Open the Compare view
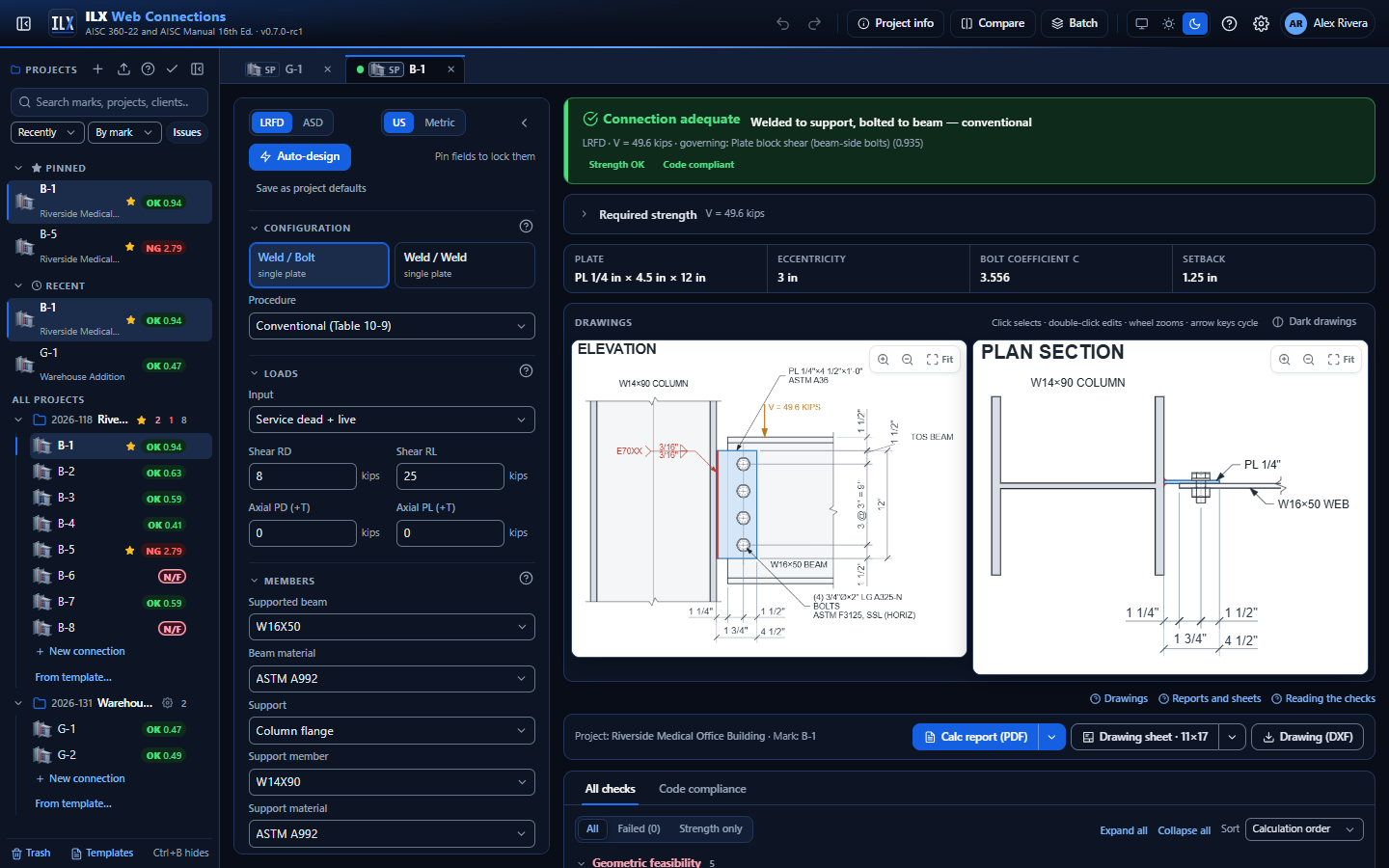Viewport: 1389px width, 868px height. (993, 23)
